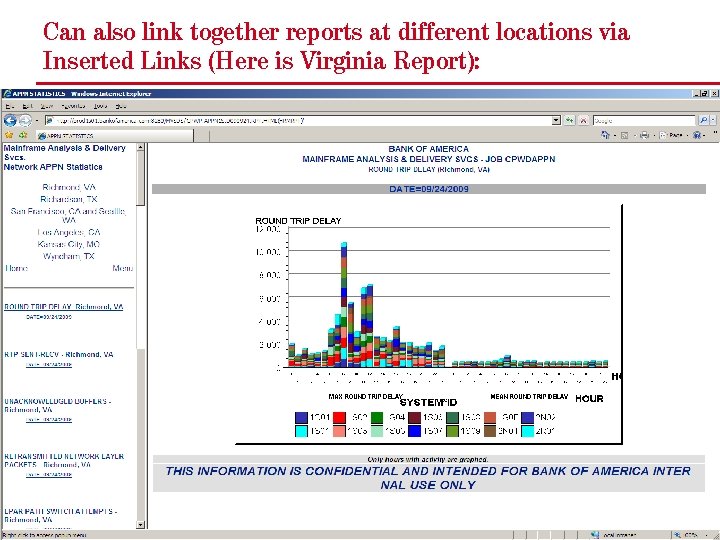Open RETRANSMITTED NETWORK LAYER PACKETS report
720x540 pixels.
click(64, 461)
